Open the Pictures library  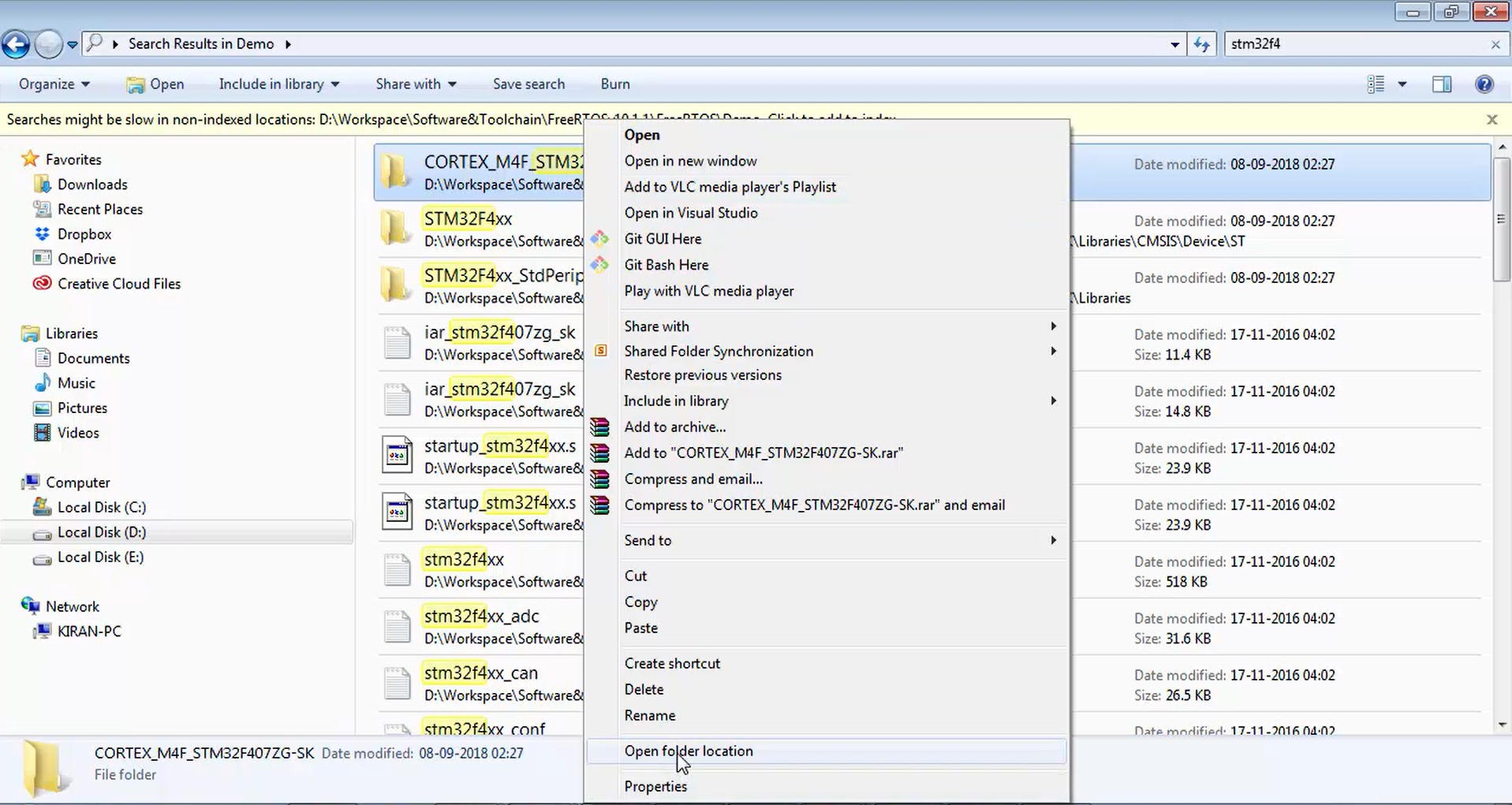[x=82, y=408]
